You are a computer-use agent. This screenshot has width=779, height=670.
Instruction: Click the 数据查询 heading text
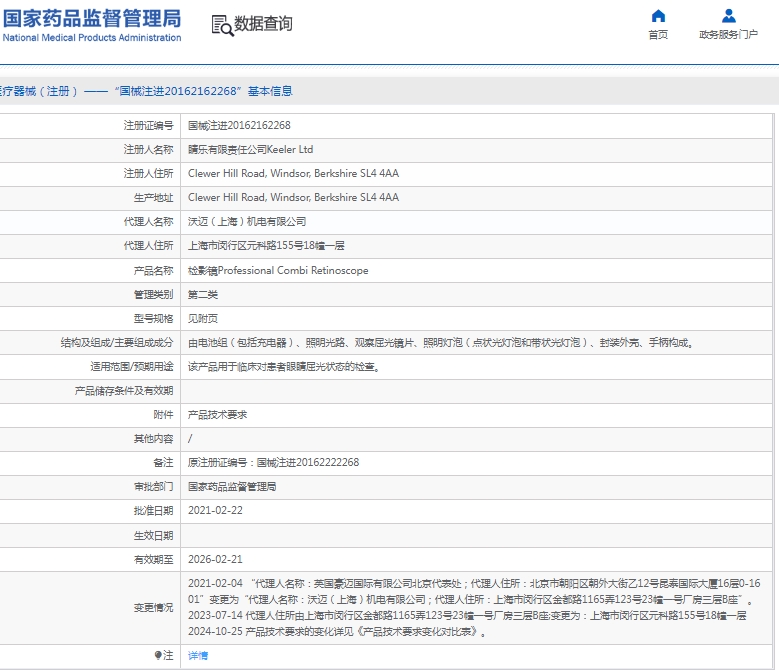(264, 24)
